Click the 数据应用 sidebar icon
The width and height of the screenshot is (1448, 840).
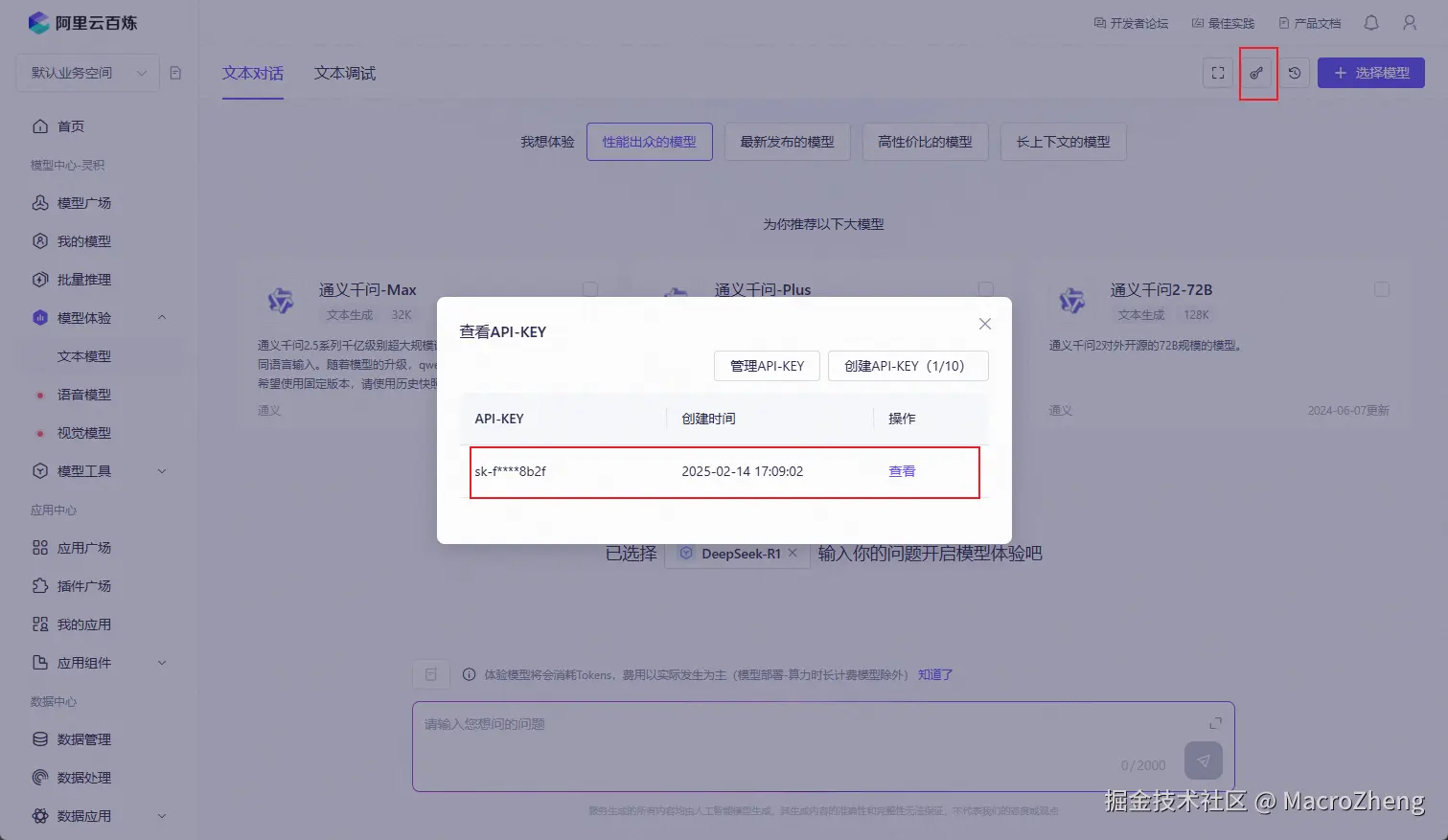[40, 816]
